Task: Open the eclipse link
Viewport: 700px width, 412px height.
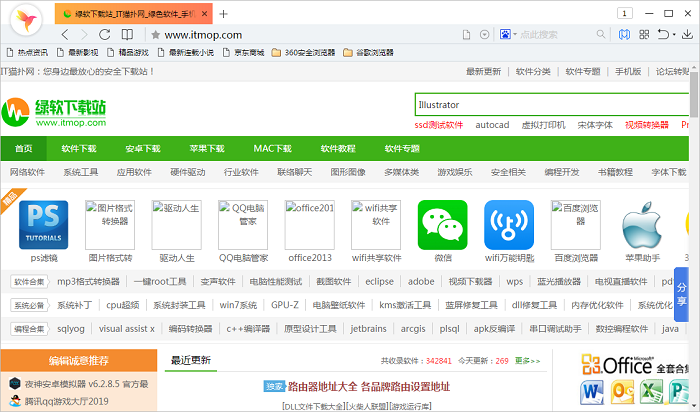Action: click(x=379, y=282)
